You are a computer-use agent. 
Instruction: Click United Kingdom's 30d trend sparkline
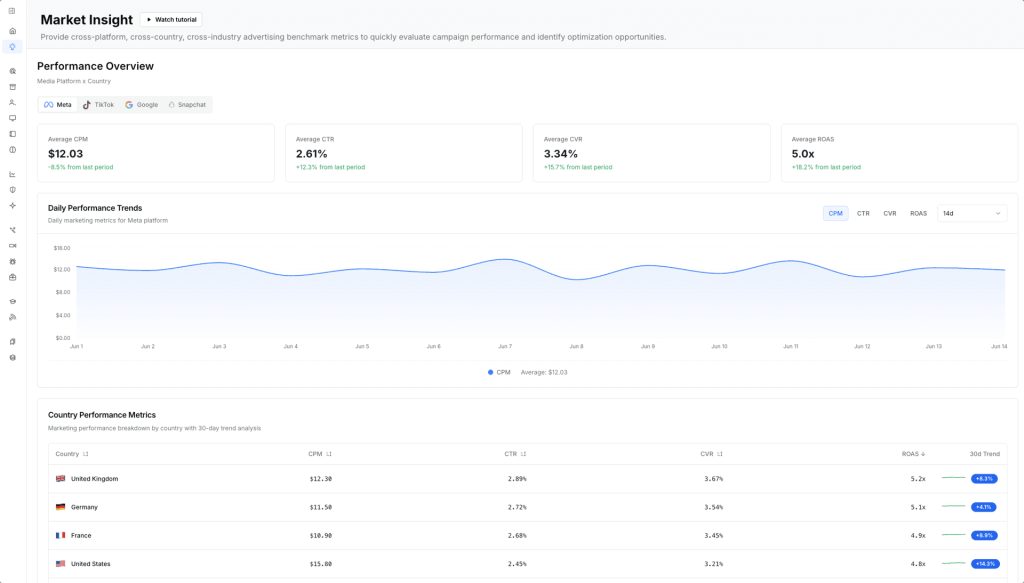click(x=953, y=479)
